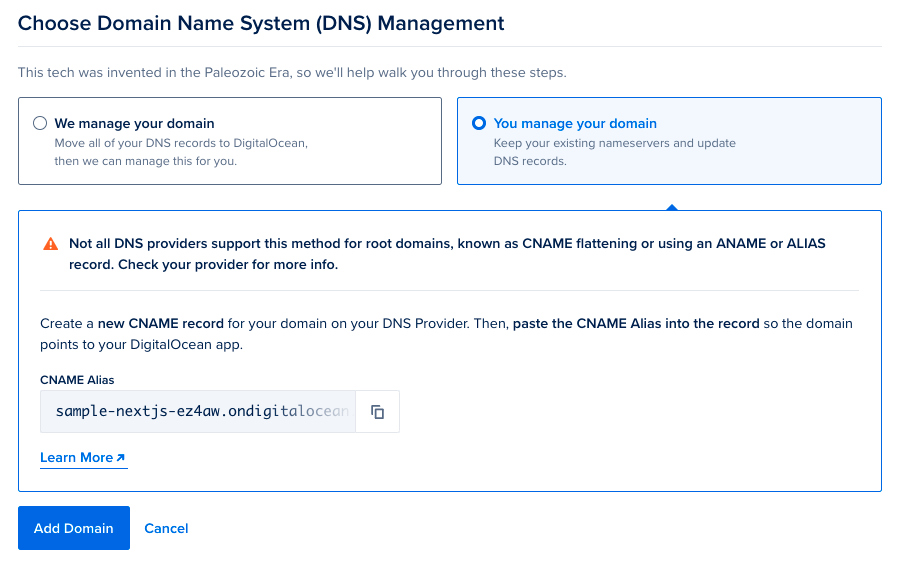Viewport: 897px width, 564px height.
Task: Cancel the DNS management setup
Action: tap(166, 529)
